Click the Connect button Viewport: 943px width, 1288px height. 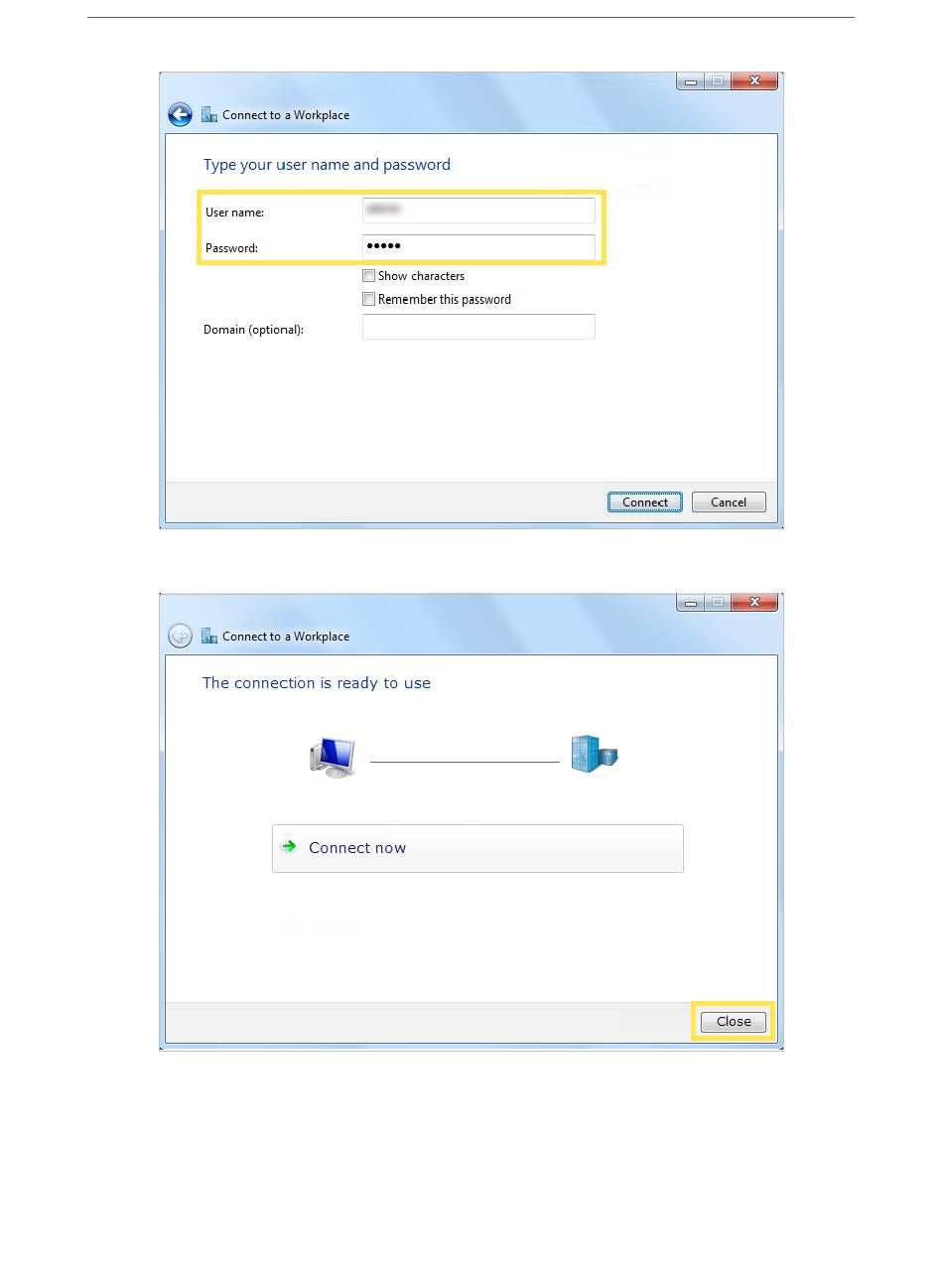click(x=645, y=502)
